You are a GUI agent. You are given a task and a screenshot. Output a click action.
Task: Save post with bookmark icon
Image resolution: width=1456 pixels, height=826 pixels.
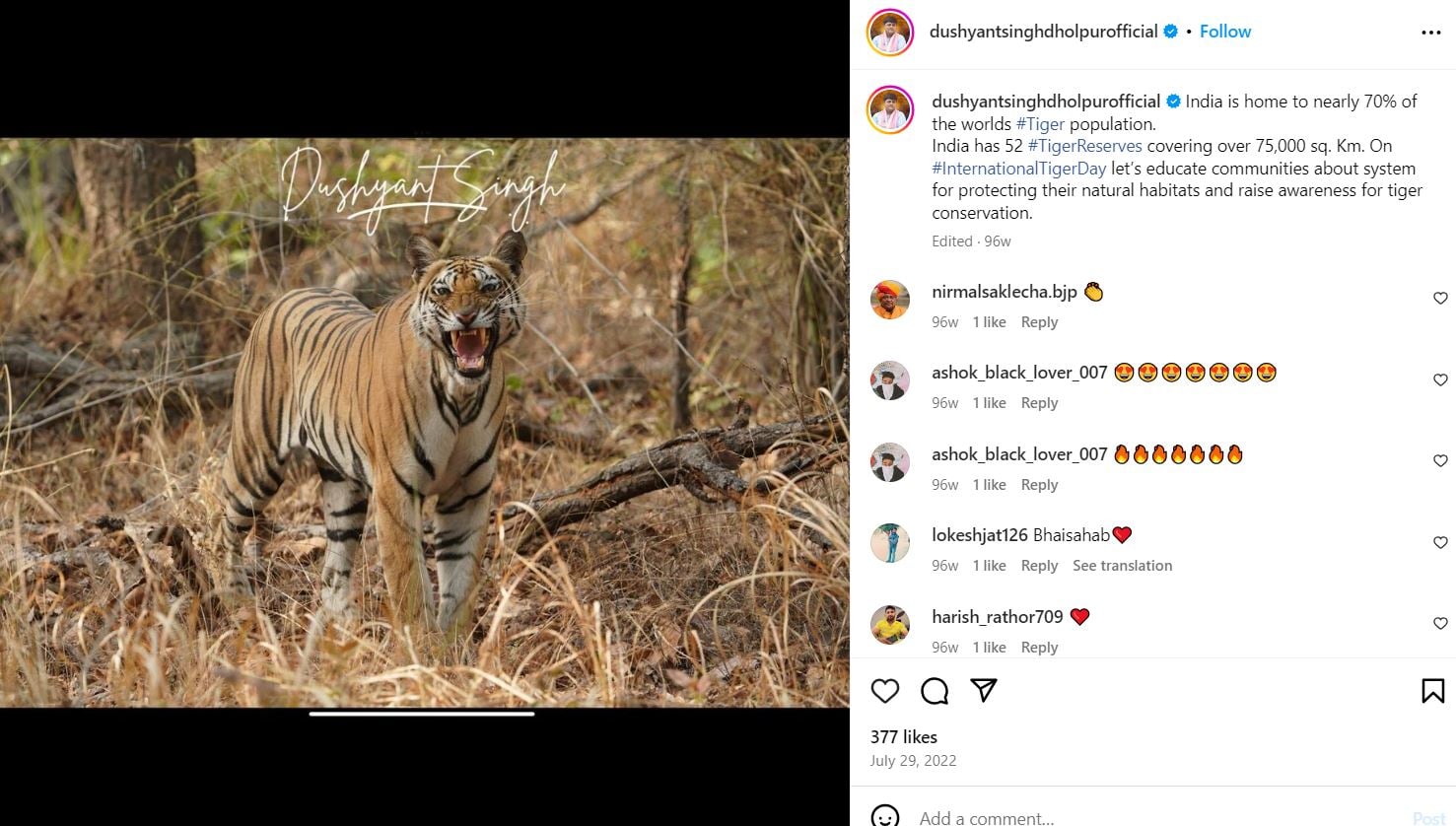pyautogui.click(x=1432, y=691)
